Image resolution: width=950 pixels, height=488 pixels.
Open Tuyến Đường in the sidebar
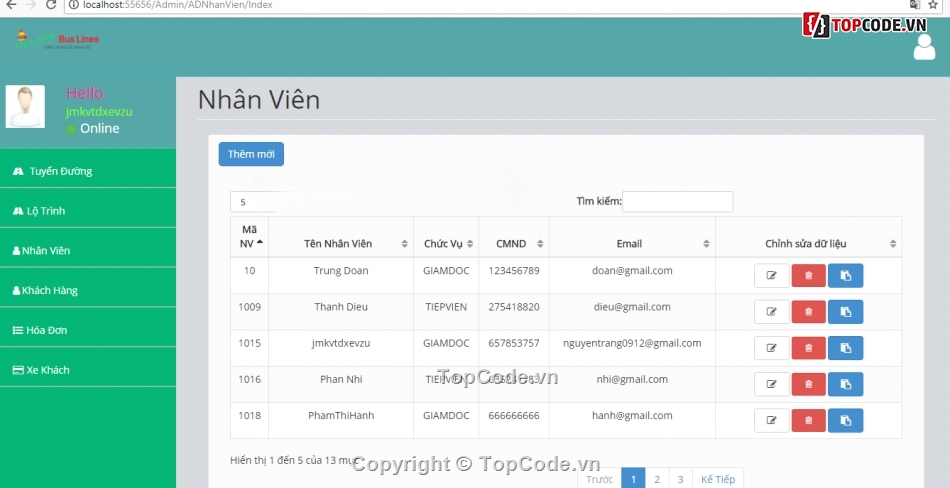(x=88, y=171)
